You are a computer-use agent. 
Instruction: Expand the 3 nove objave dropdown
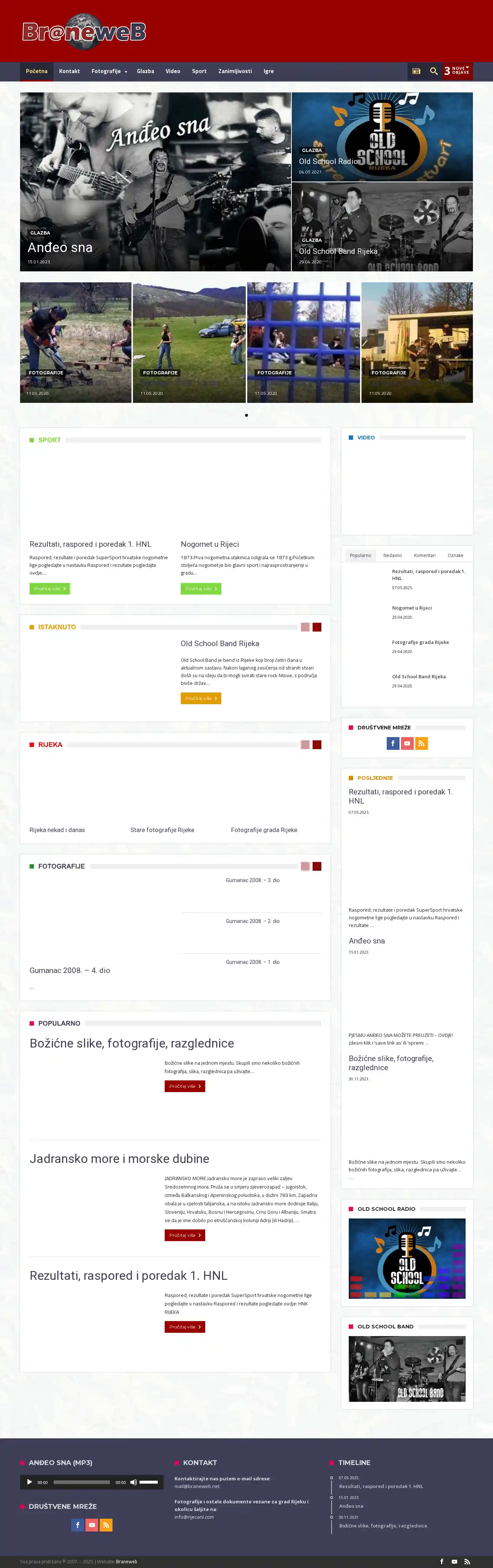pos(457,71)
